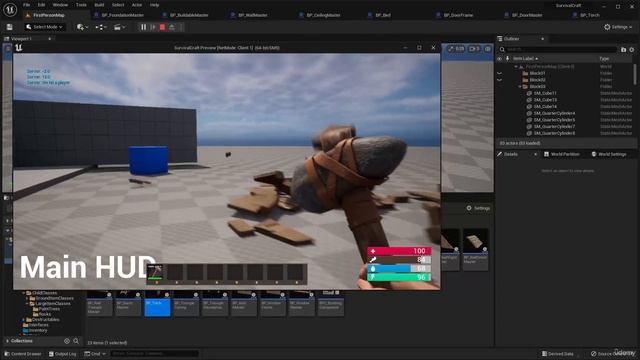
Task: Open Outliner settings gear
Action: [x=632, y=49]
